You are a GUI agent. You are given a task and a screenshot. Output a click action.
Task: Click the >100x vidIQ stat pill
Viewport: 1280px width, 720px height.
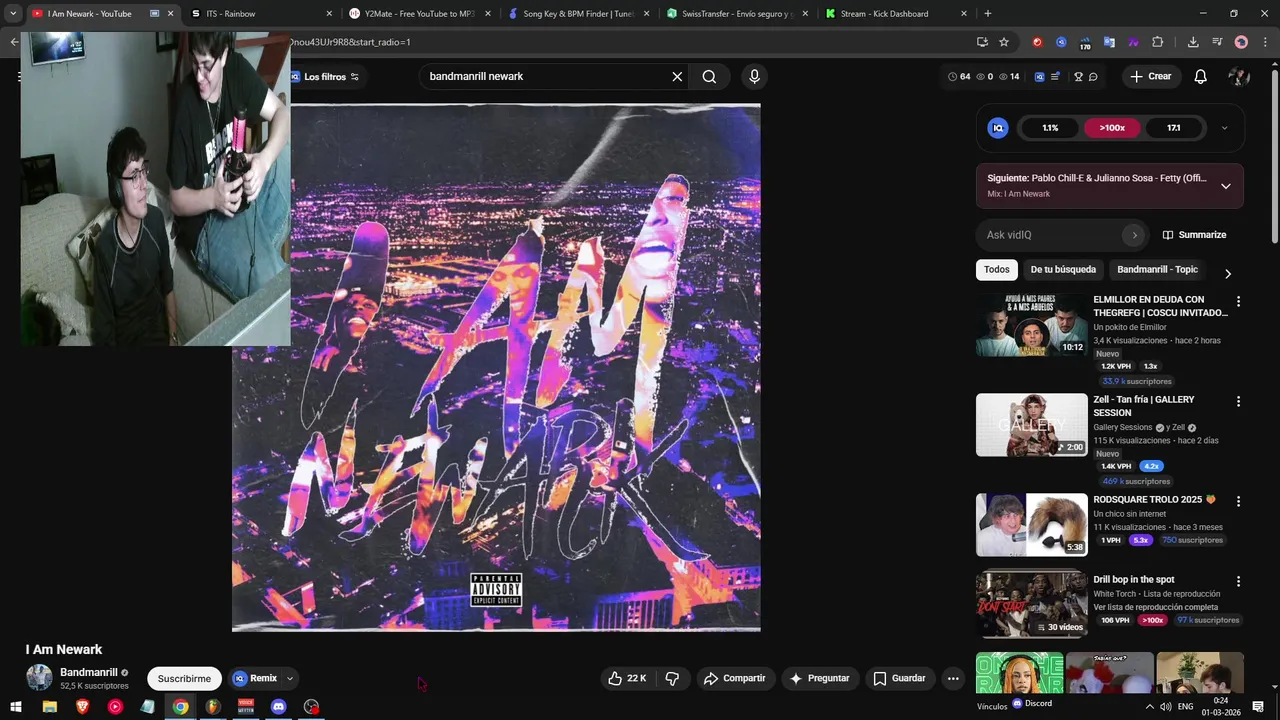1112,128
